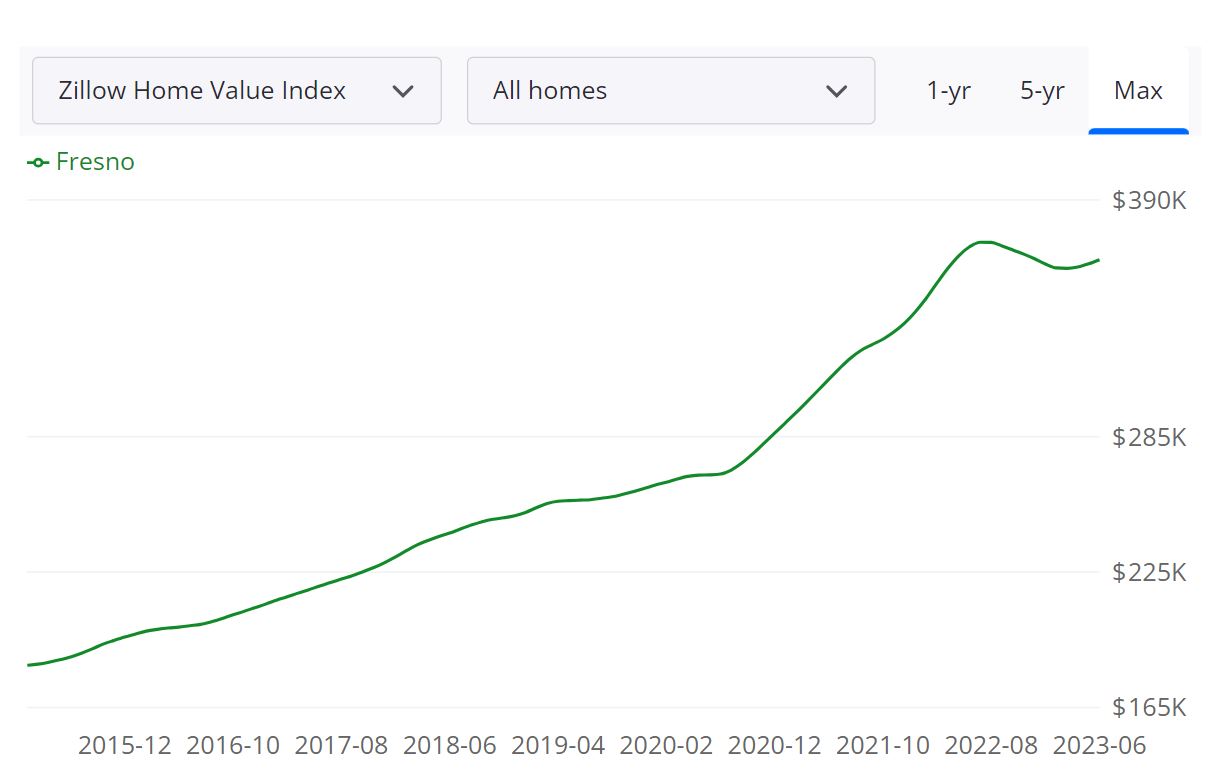The width and height of the screenshot is (1231, 769).
Task: Toggle the Fresno series visibility marker
Action: (36, 161)
